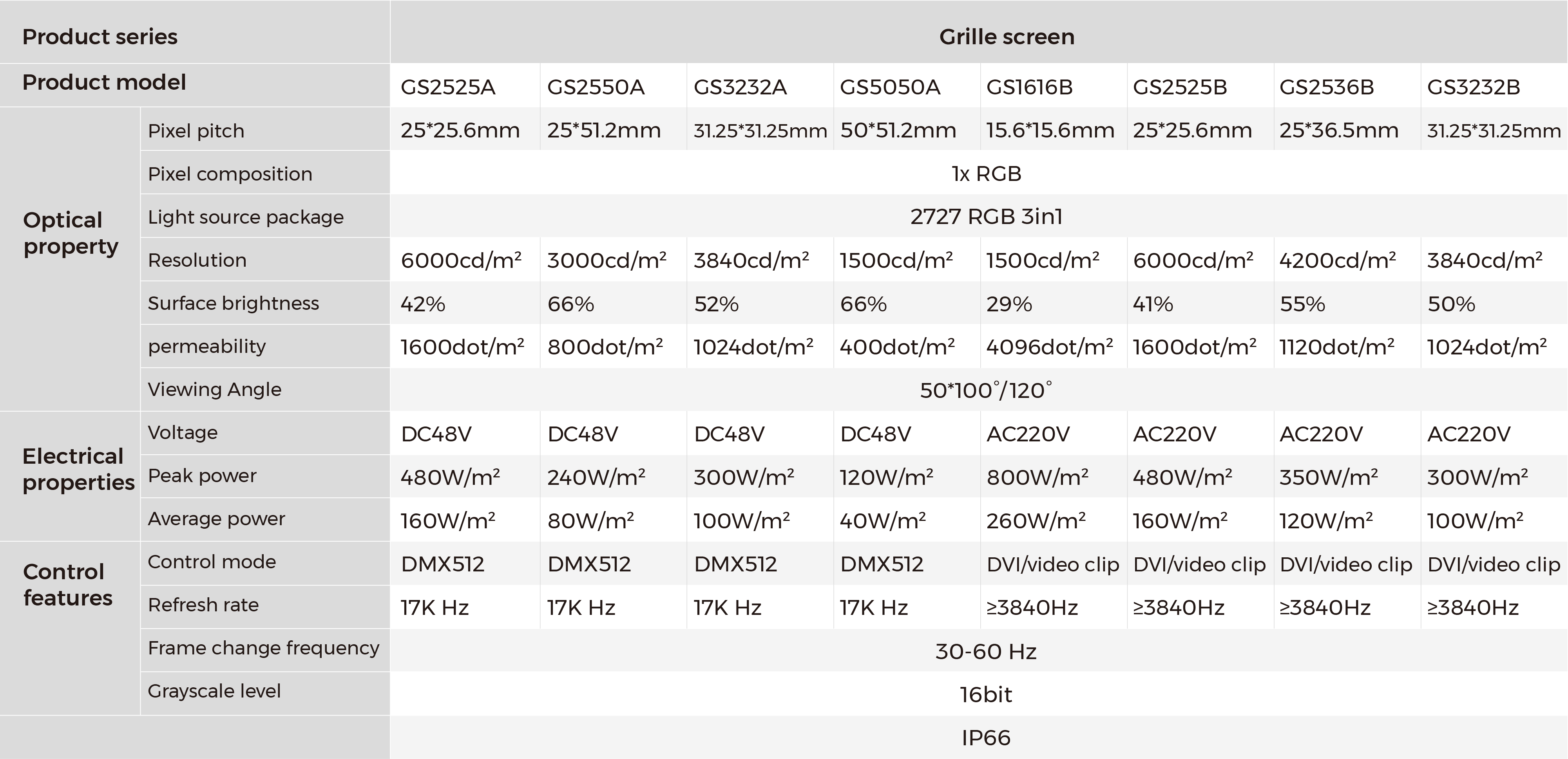The image size is (1568, 759).
Task: Select the IP66 rating cell
Action: click(x=986, y=738)
